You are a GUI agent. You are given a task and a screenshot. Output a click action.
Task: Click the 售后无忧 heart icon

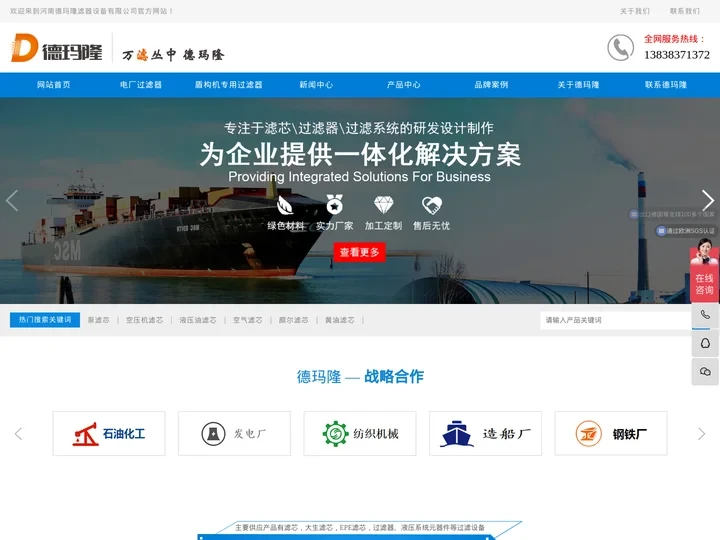[x=432, y=205]
